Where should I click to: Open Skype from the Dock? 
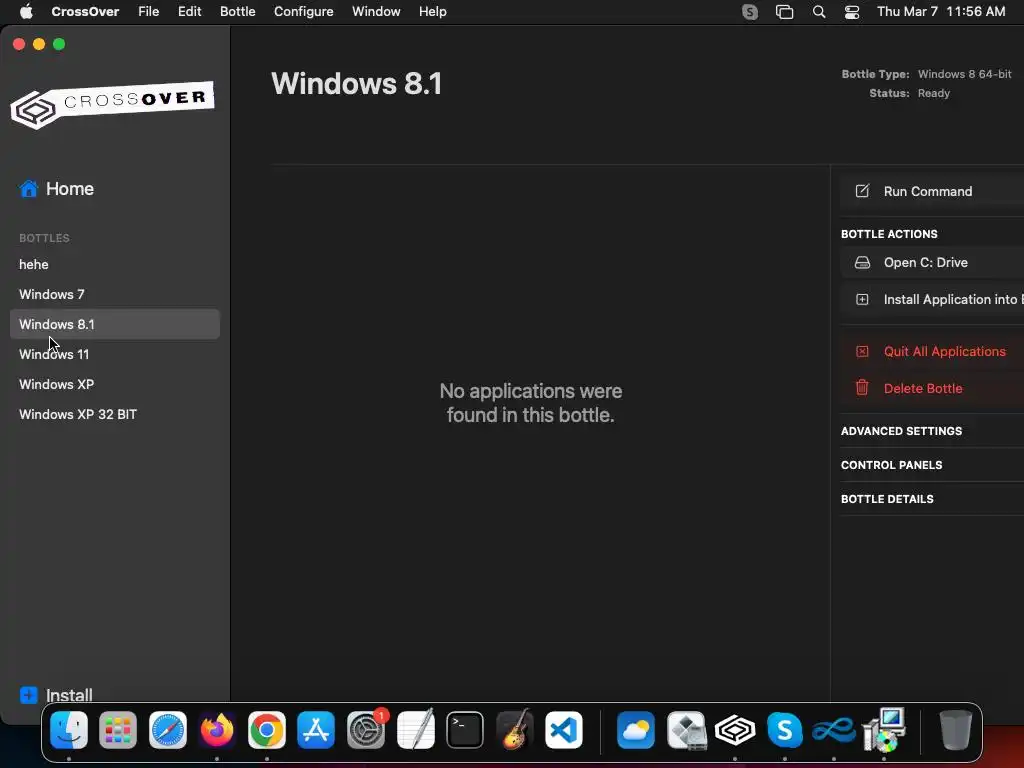click(x=784, y=730)
